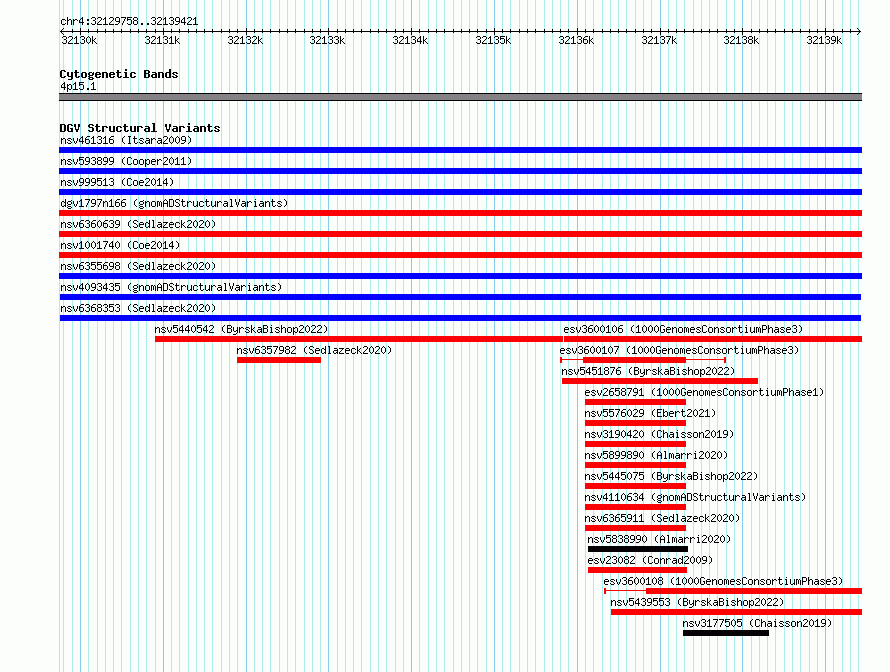The width and height of the screenshot is (890, 672).
Task: Click the red bar under nsv6357982
Action: pos(279,360)
